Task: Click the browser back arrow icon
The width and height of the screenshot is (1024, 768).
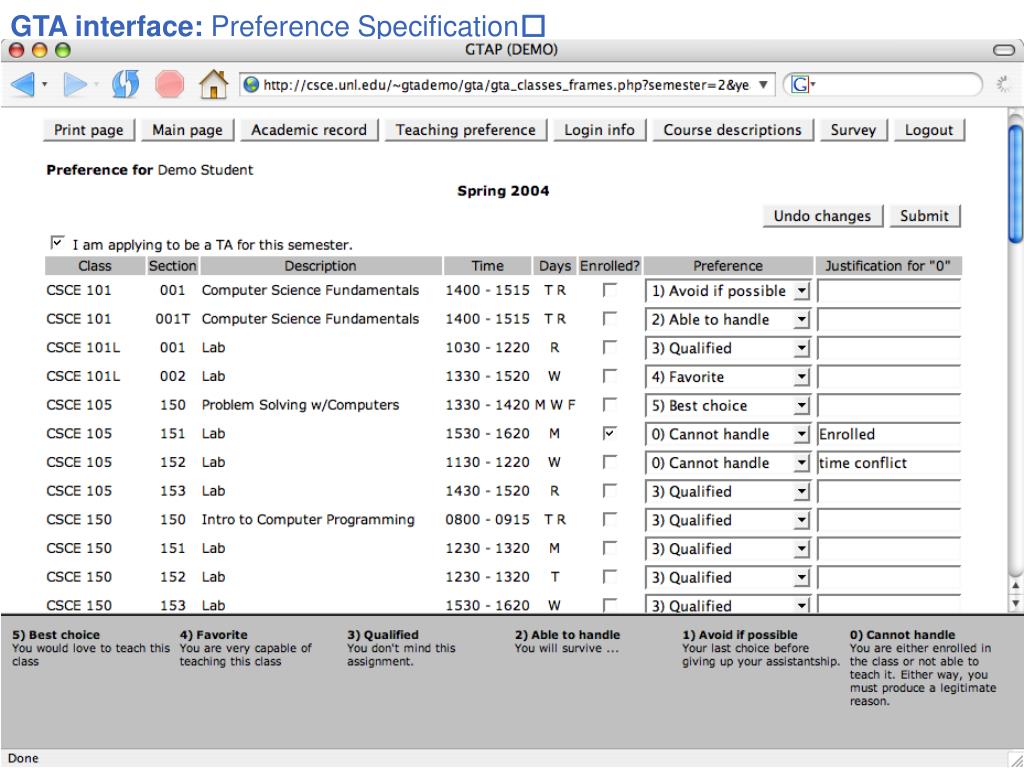Action: [23, 85]
